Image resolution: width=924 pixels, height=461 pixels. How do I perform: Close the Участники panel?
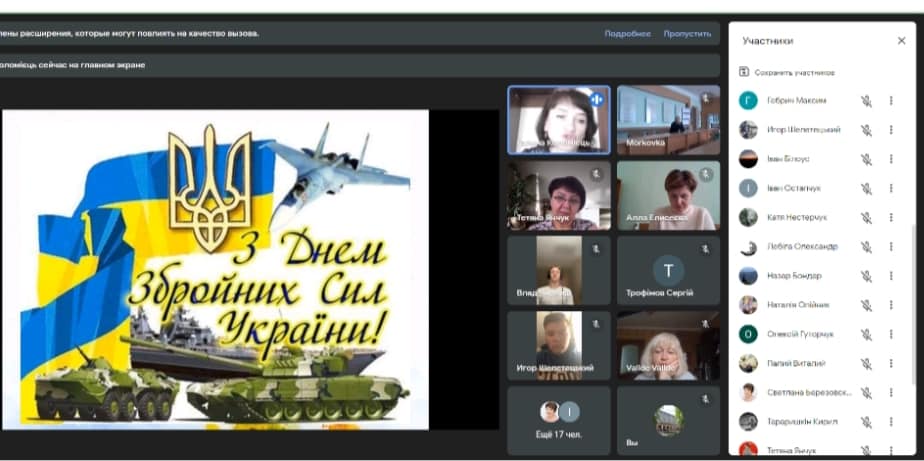(x=901, y=41)
